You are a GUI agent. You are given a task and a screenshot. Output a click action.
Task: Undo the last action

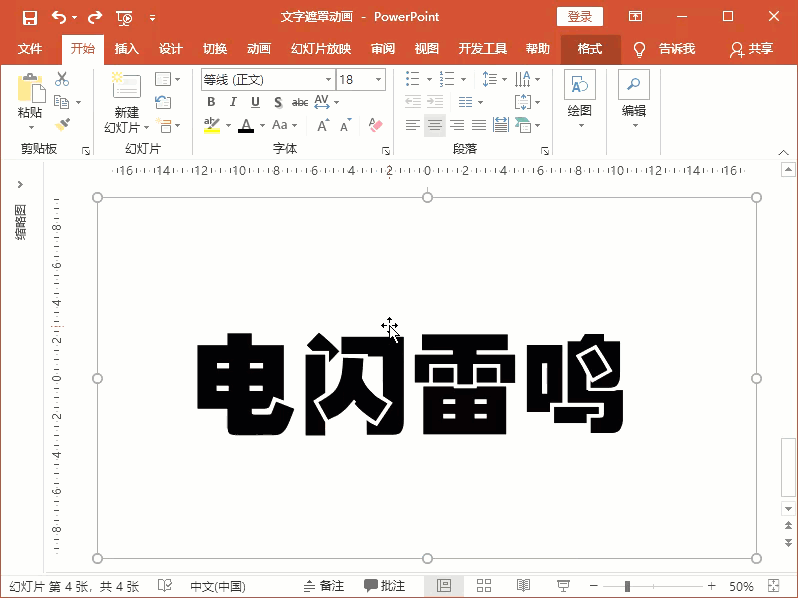coord(59,18)
